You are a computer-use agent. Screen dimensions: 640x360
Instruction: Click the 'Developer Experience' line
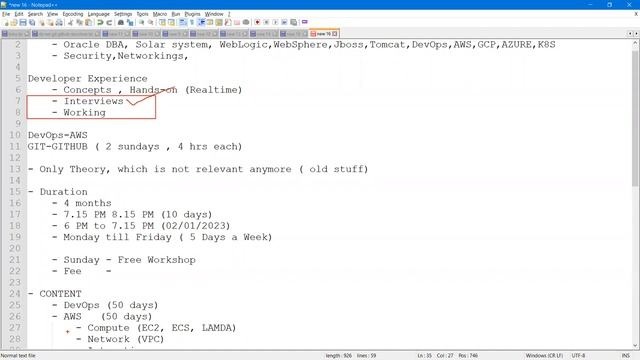[x=88, y=78]
